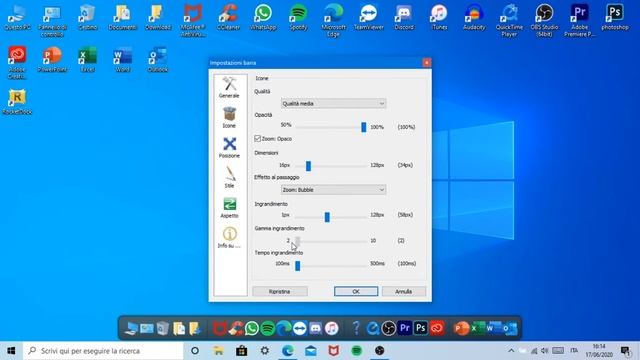Select the Adobe Creative Cloud desktop shortcut
Screen dimensions: 640x360
tap(17, 62)
